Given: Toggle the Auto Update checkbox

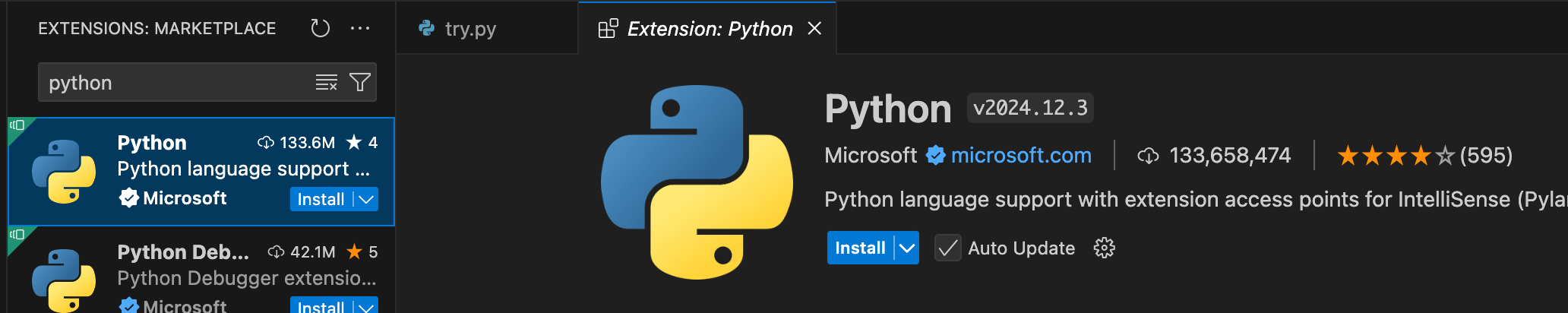Looking at the screenshot, I should click(947, 248).
